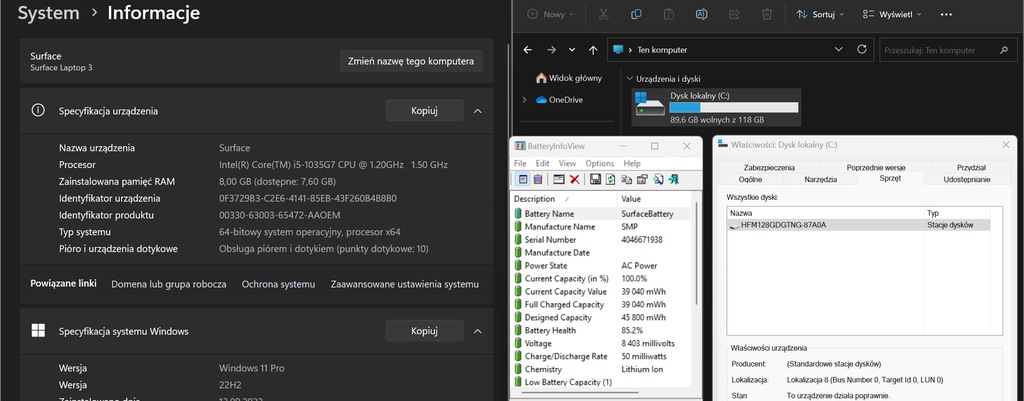Click the Exit icon in BatteryInfoView toolbar
Viewport: 1024px width, 401px height.
coord(674,179)
